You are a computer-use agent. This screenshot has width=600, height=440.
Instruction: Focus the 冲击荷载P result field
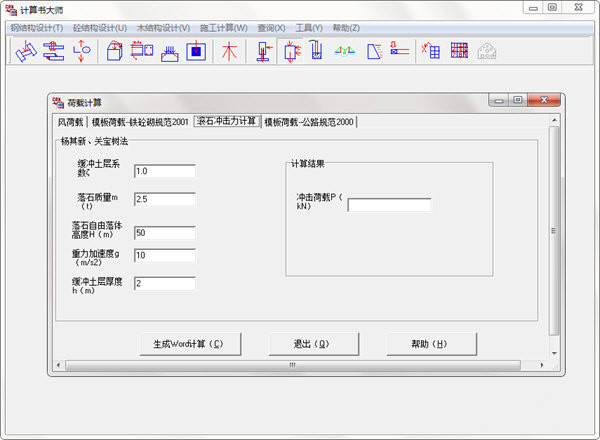pos(389,205)
